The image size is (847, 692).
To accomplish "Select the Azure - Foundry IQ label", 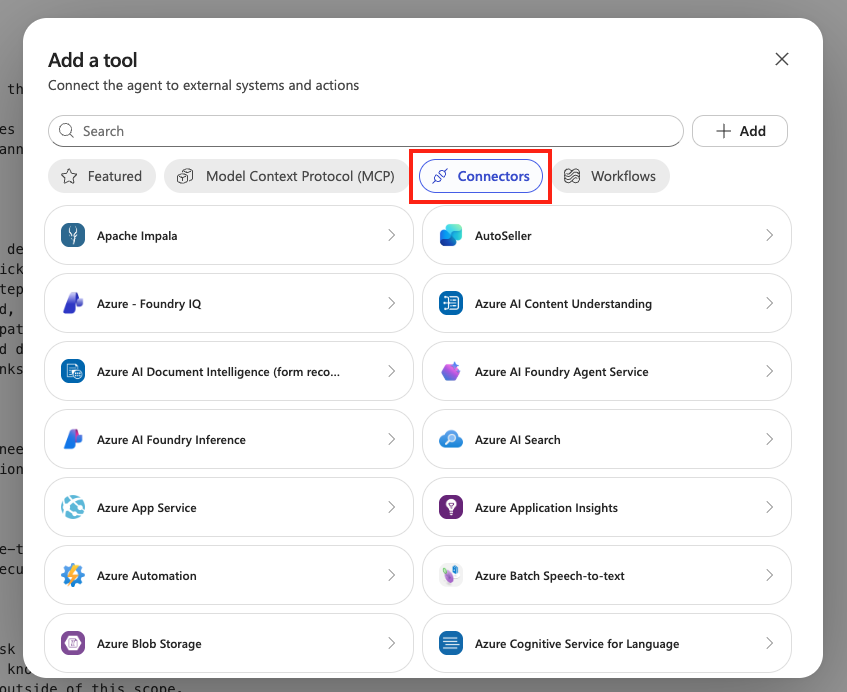I will (x=149, y=304).
